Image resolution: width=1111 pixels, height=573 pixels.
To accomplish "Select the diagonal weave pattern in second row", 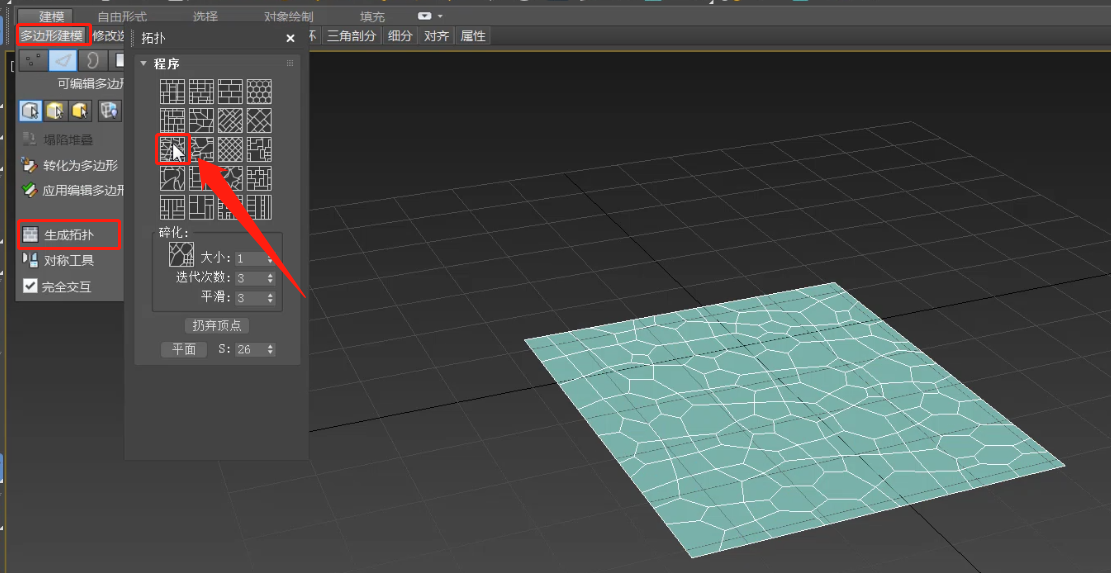I will point(230,120).
